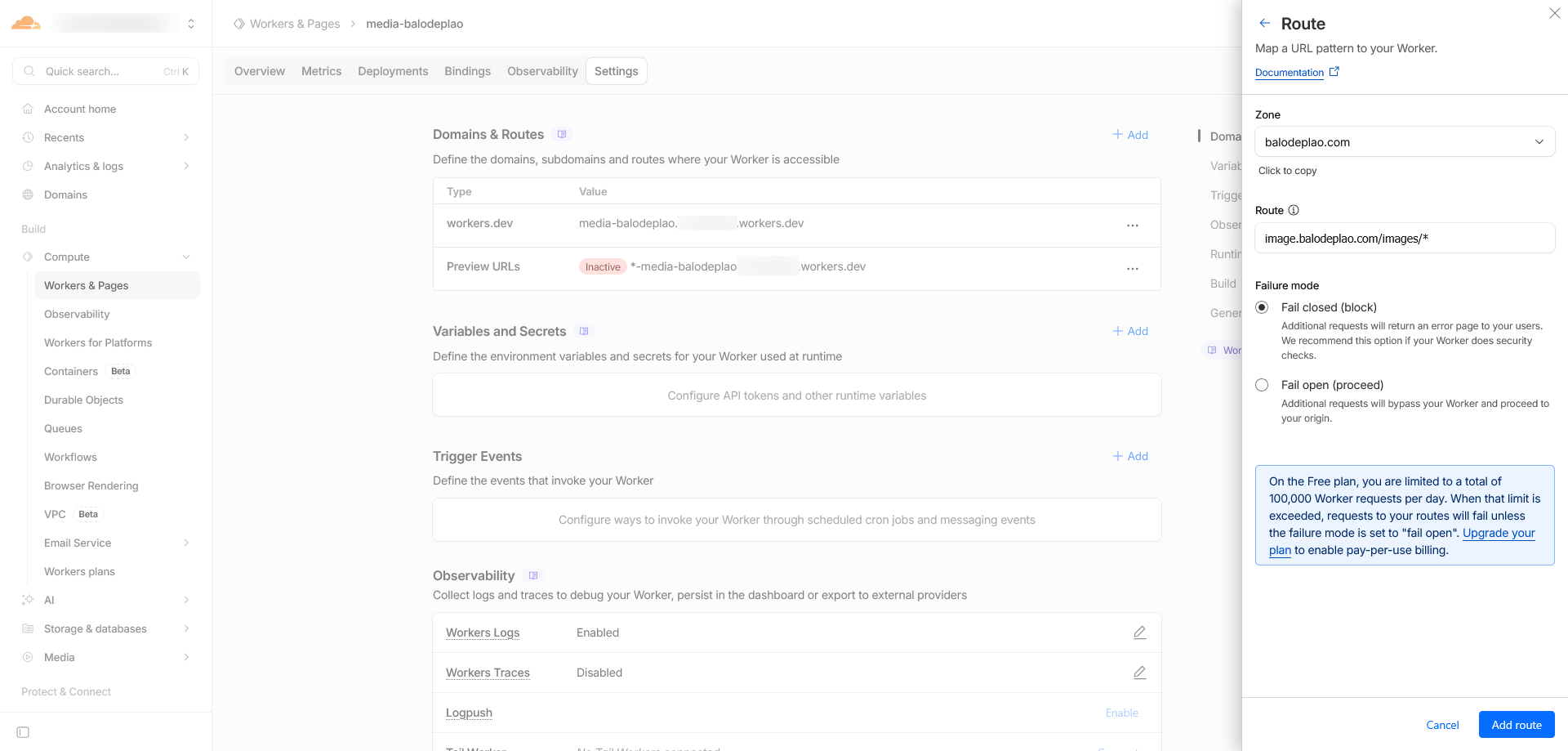Click the Cloudflare logo icon

(x=26, y=23)
